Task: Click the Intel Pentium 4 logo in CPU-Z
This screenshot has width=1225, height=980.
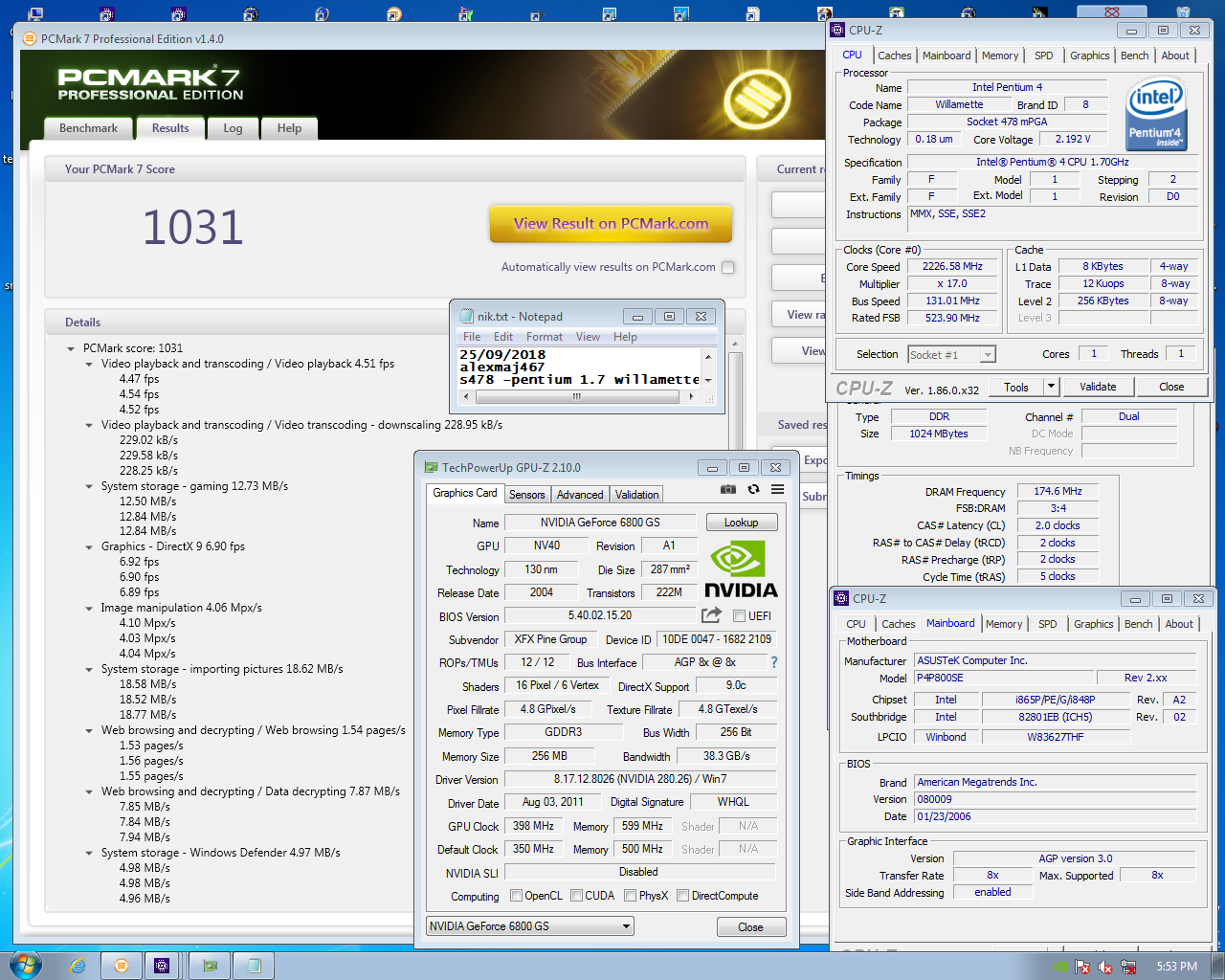Action: [1156, 115]
